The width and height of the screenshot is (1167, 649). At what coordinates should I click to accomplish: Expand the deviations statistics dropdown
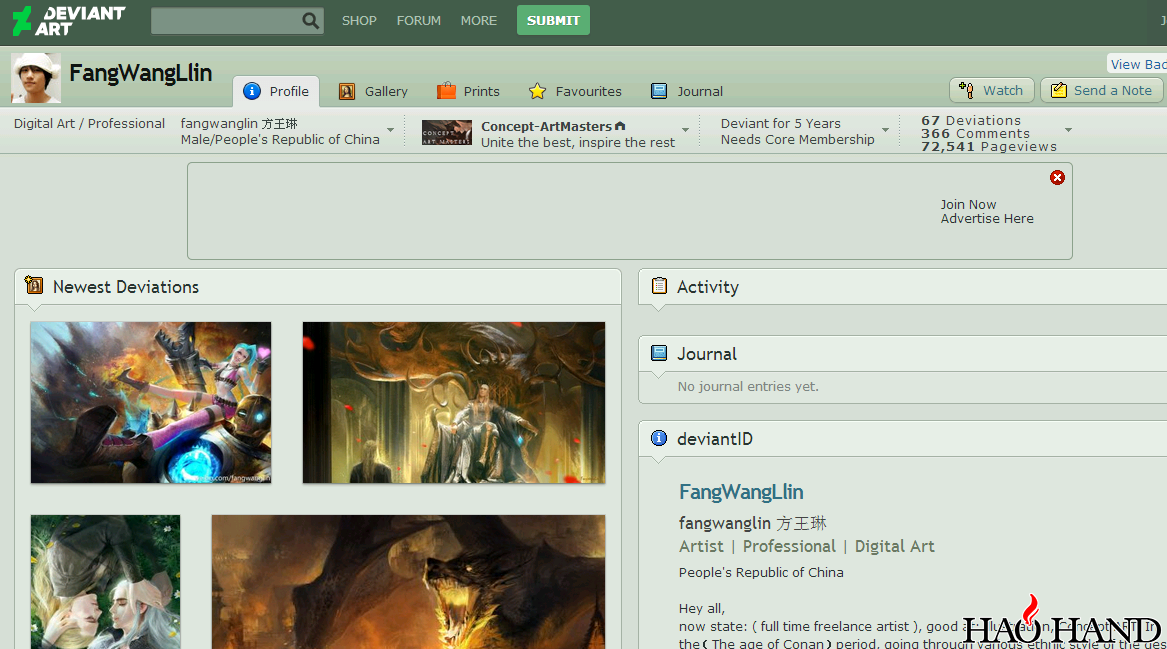[1068, 130]
